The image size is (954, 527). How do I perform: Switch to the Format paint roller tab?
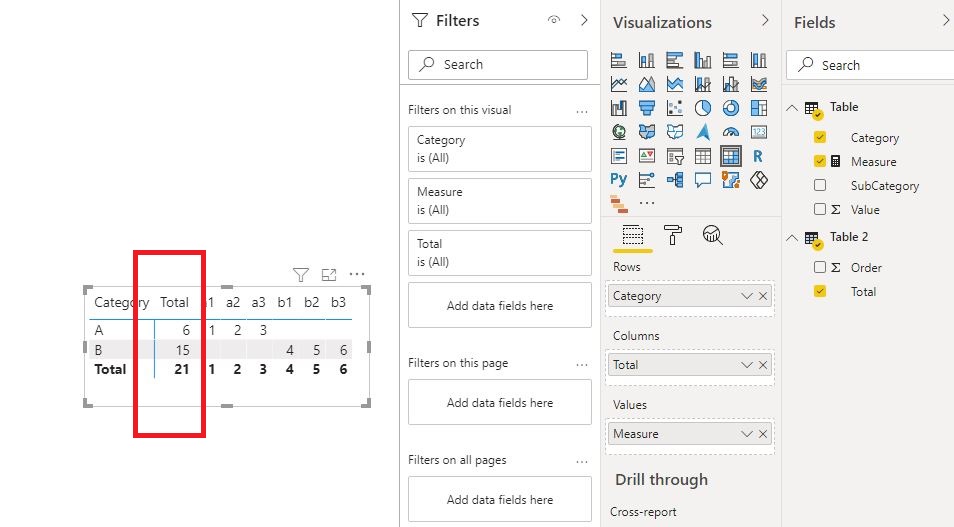[x=672, y=235]
